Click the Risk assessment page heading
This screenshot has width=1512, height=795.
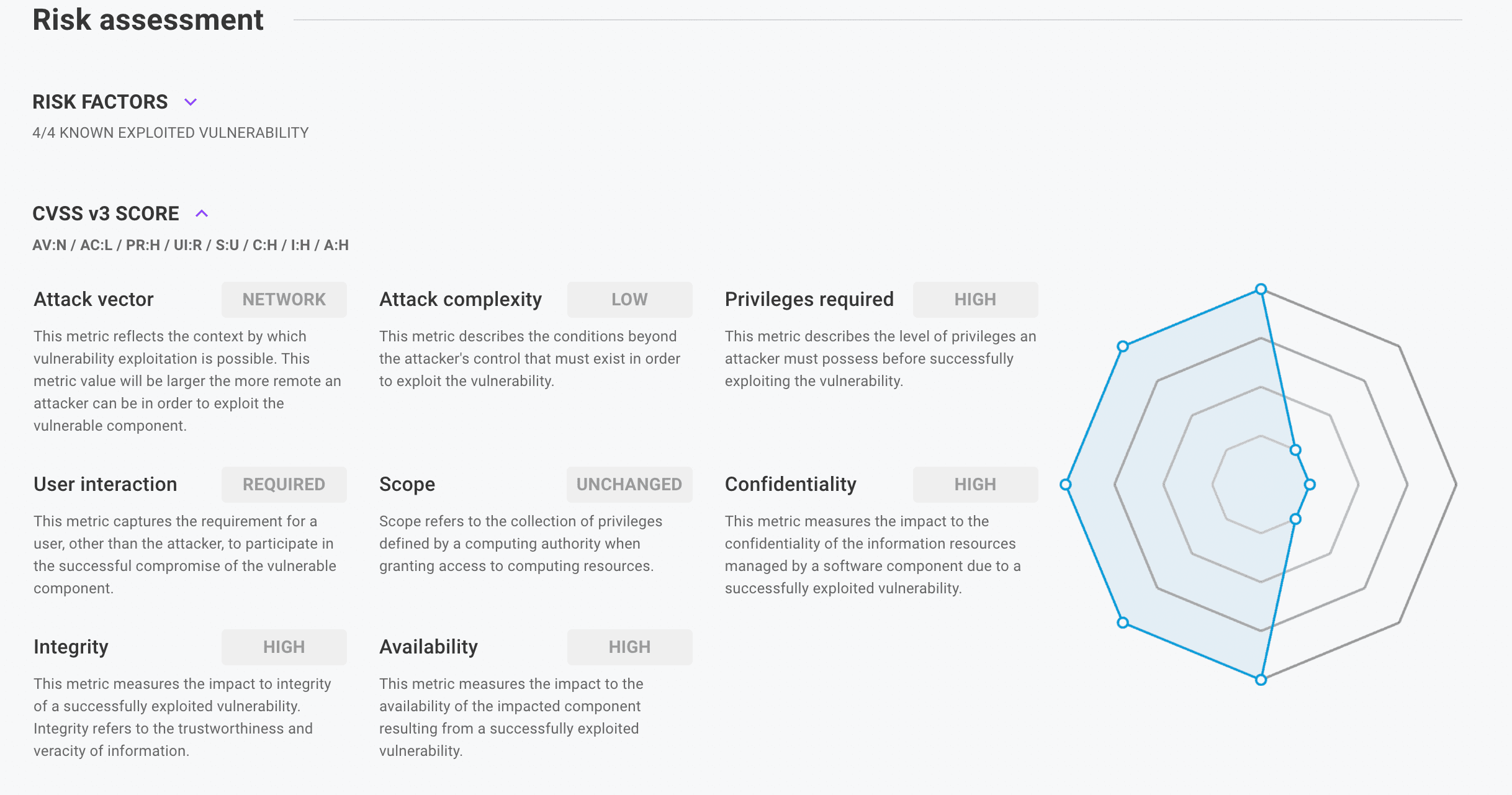click(148, 20)
